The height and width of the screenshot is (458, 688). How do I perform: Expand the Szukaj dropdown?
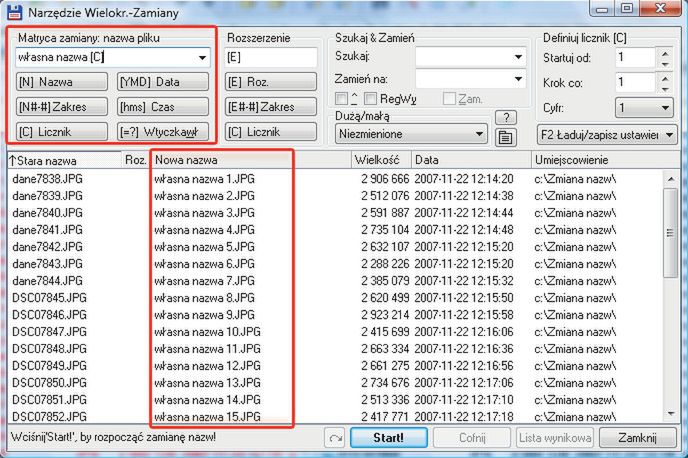tap(518, 57)
